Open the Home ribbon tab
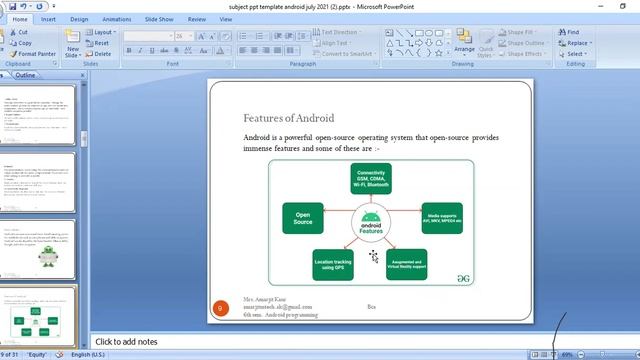 tap(20, 19)
